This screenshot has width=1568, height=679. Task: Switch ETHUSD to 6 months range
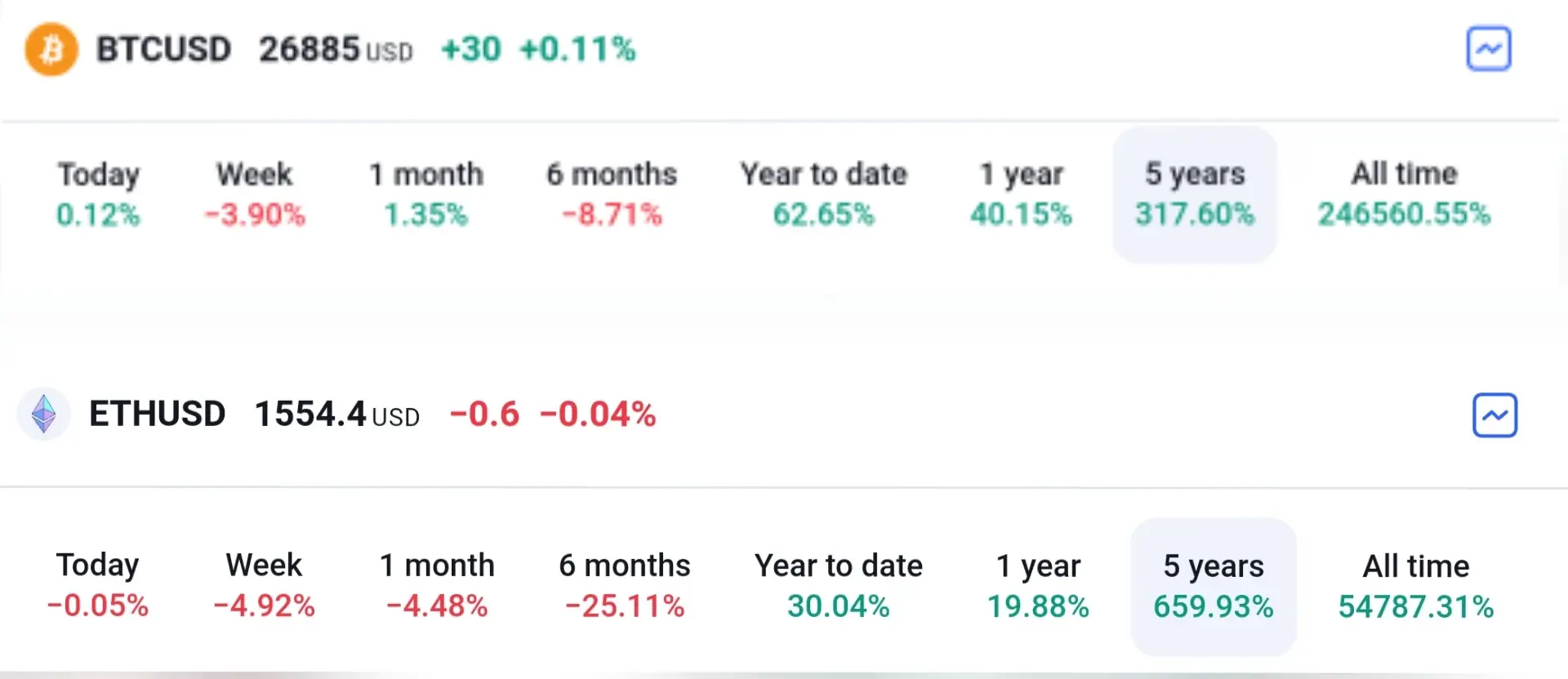[625, 585]
